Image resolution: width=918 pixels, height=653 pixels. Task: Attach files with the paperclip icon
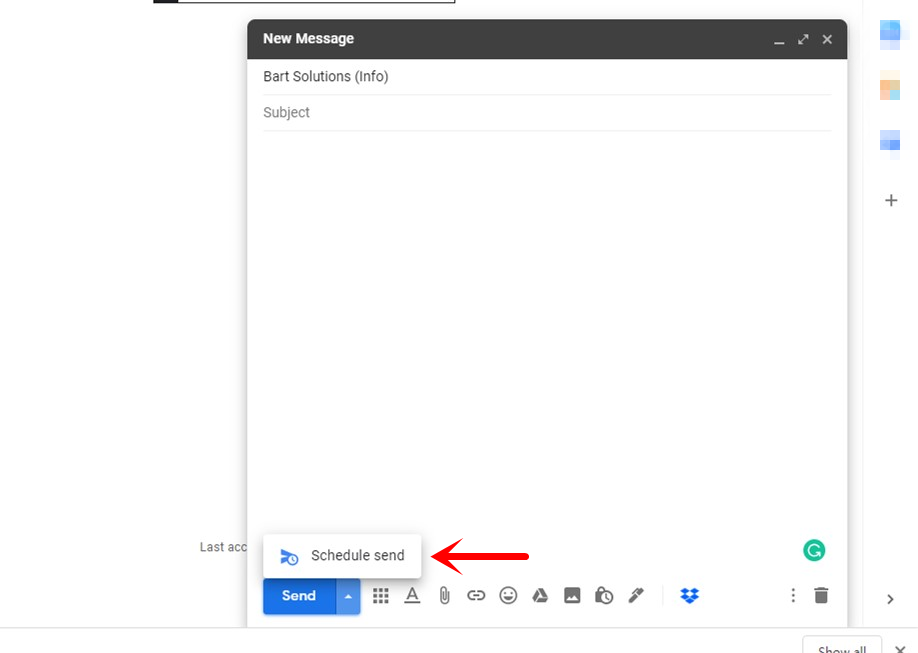(444, 596)
